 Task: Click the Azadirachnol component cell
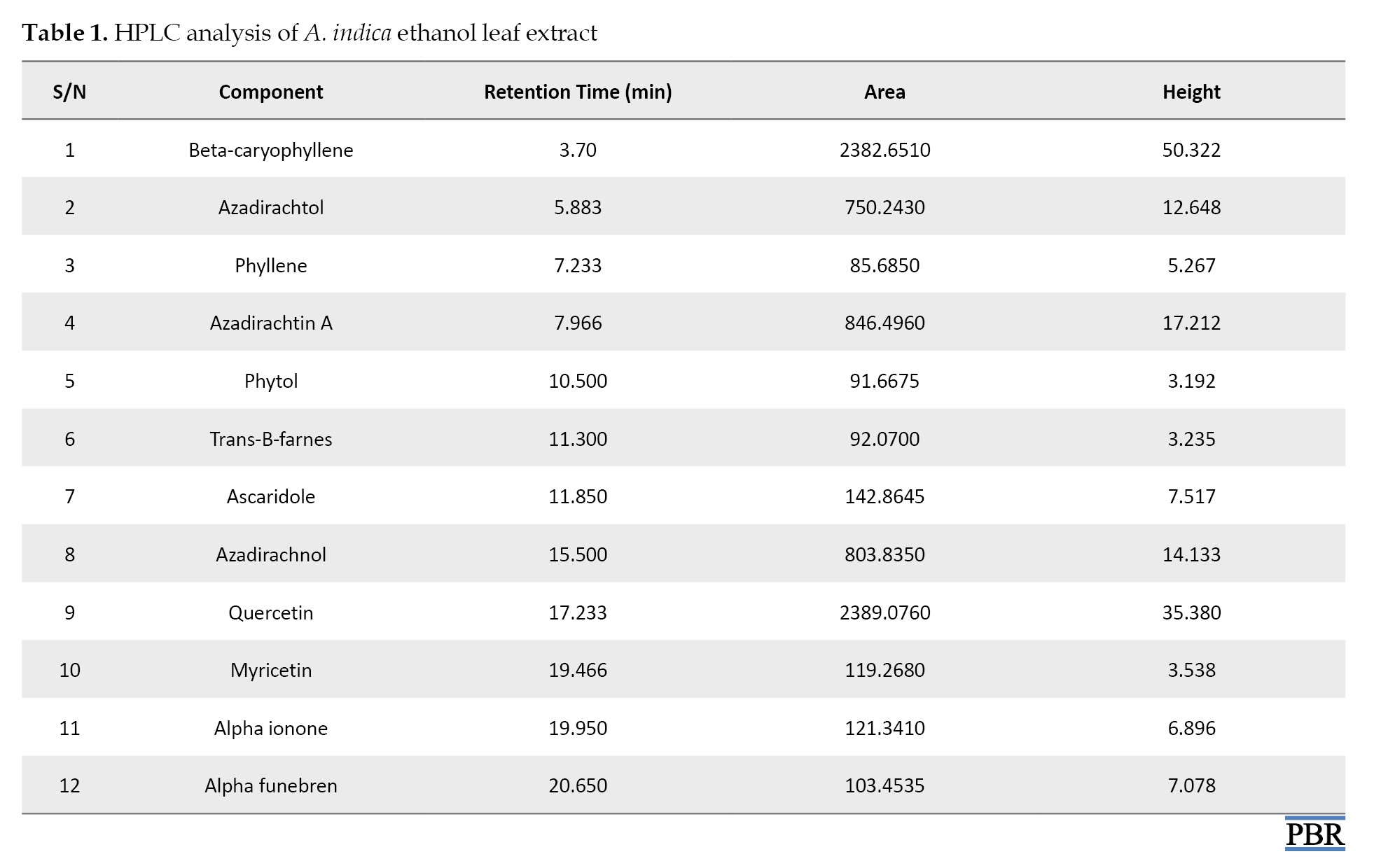[270, 554]
